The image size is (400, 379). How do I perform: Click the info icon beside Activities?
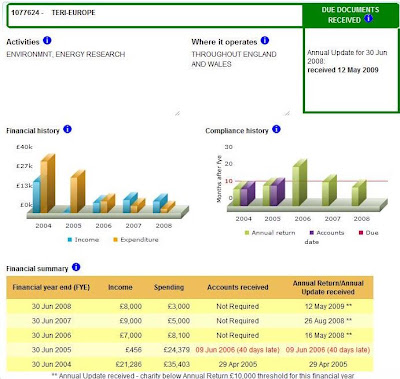[47, 40]
